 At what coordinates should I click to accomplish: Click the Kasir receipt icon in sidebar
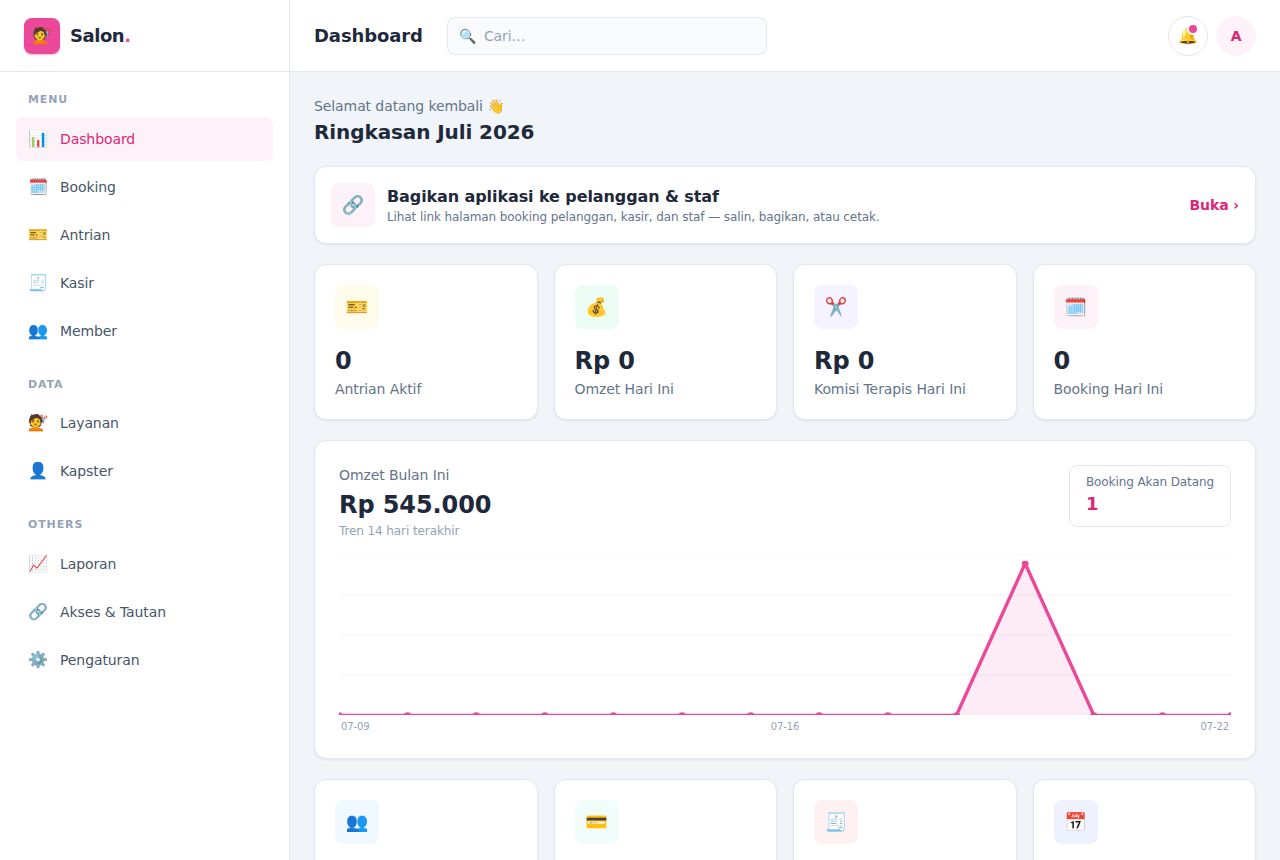pyautogui.click(x=38, y=283)
